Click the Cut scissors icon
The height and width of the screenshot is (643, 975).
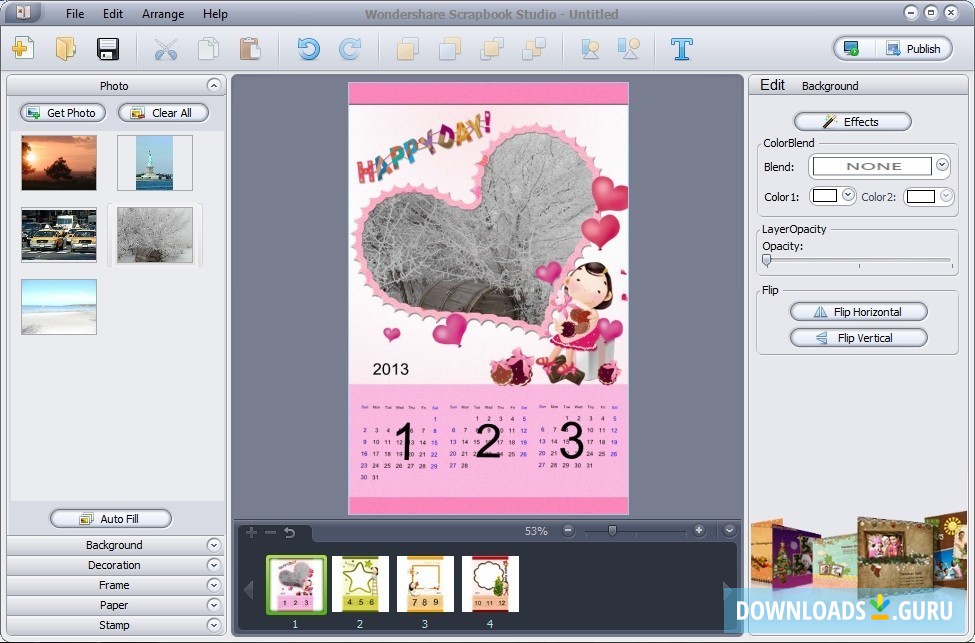[166, 48]
